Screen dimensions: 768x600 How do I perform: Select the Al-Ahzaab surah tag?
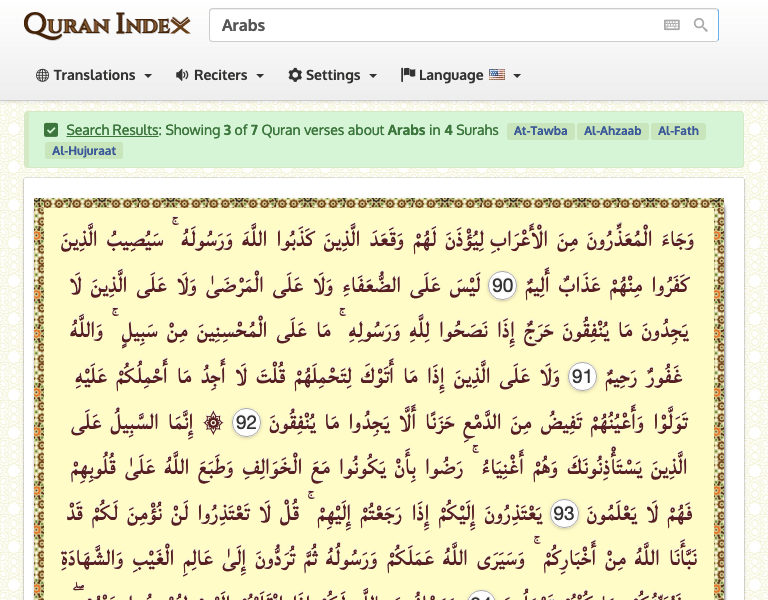point(612,131)
